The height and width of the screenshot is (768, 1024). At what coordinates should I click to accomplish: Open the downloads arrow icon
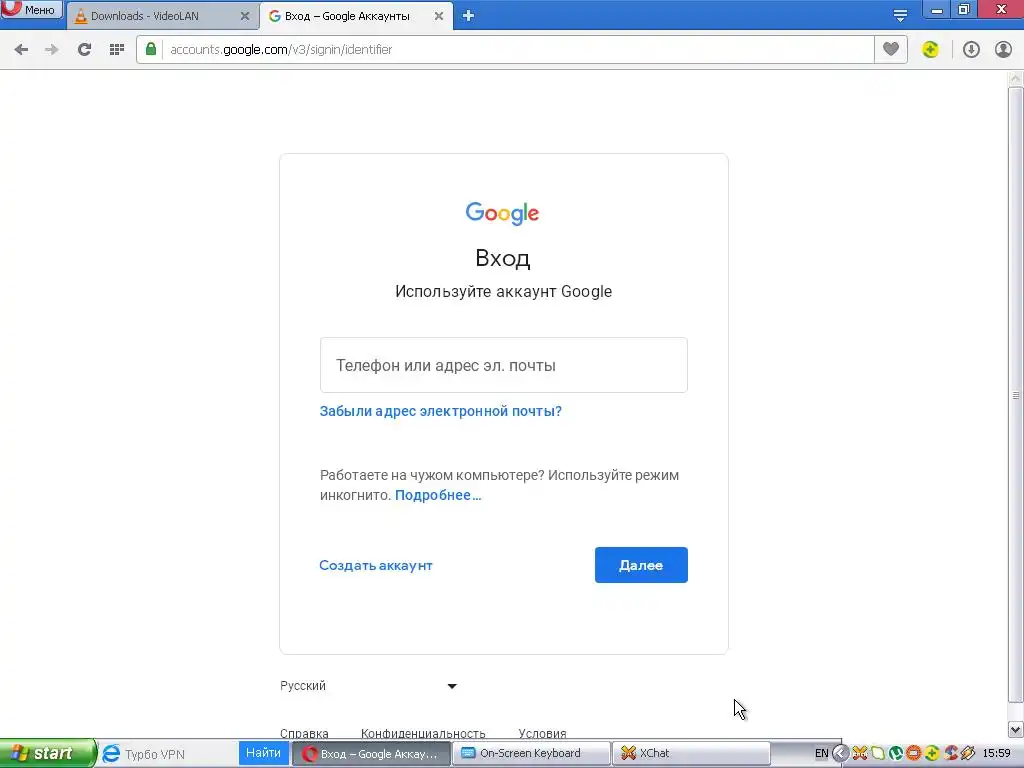[971, 49]
